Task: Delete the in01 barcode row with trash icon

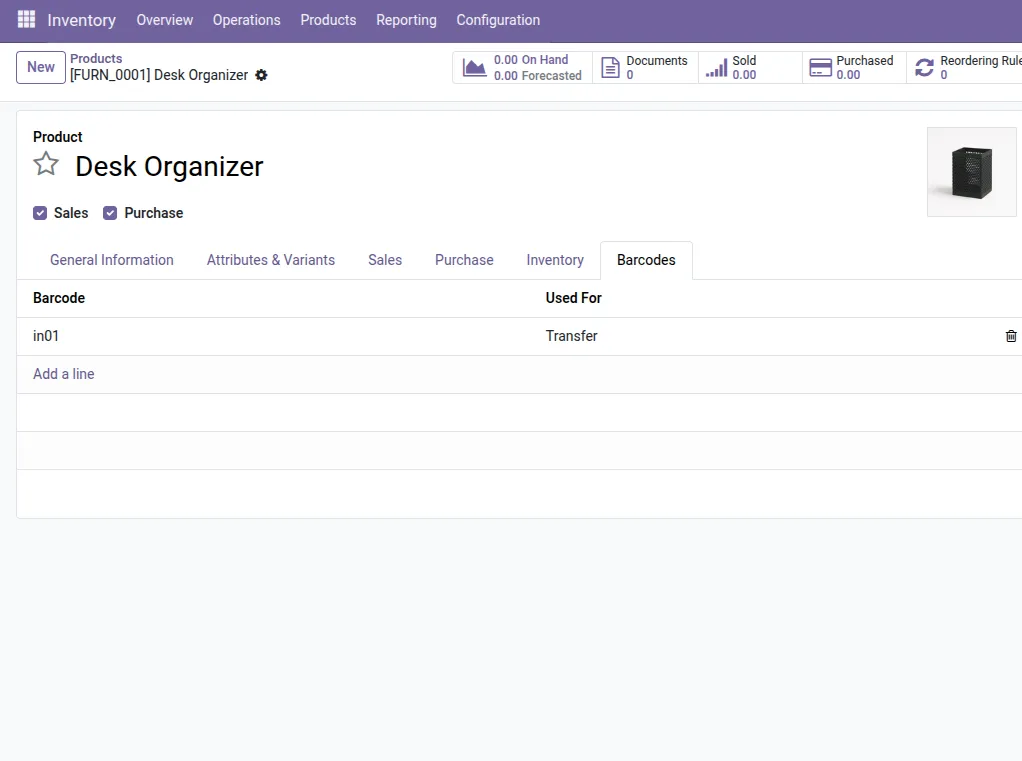Action: (1011, 336)
